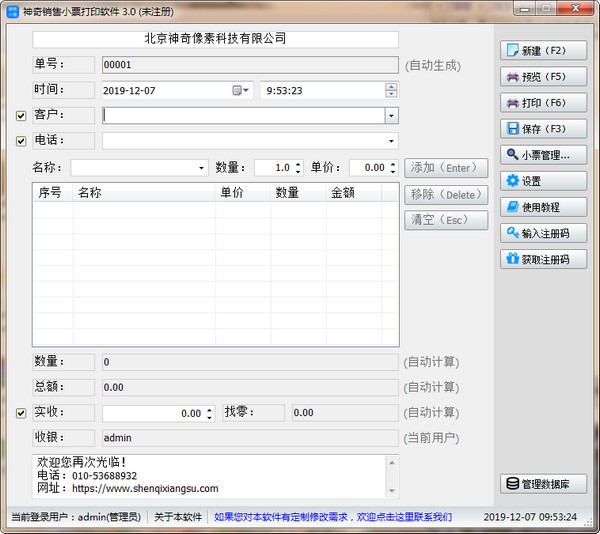Image resolution: width=600 pixels, height=534 pixels.
Task: Open Manage Database (管理数据库)
Action: coord(543,484)
